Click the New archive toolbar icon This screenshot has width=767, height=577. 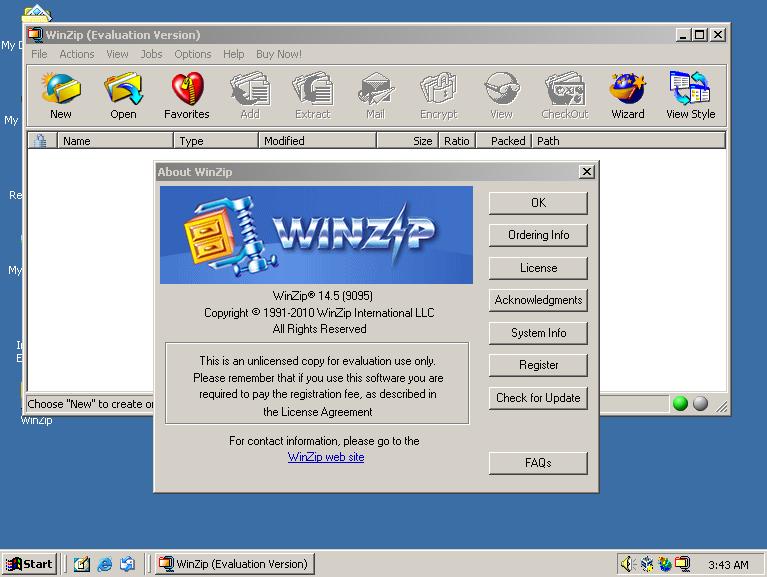(x=61, y=95)
